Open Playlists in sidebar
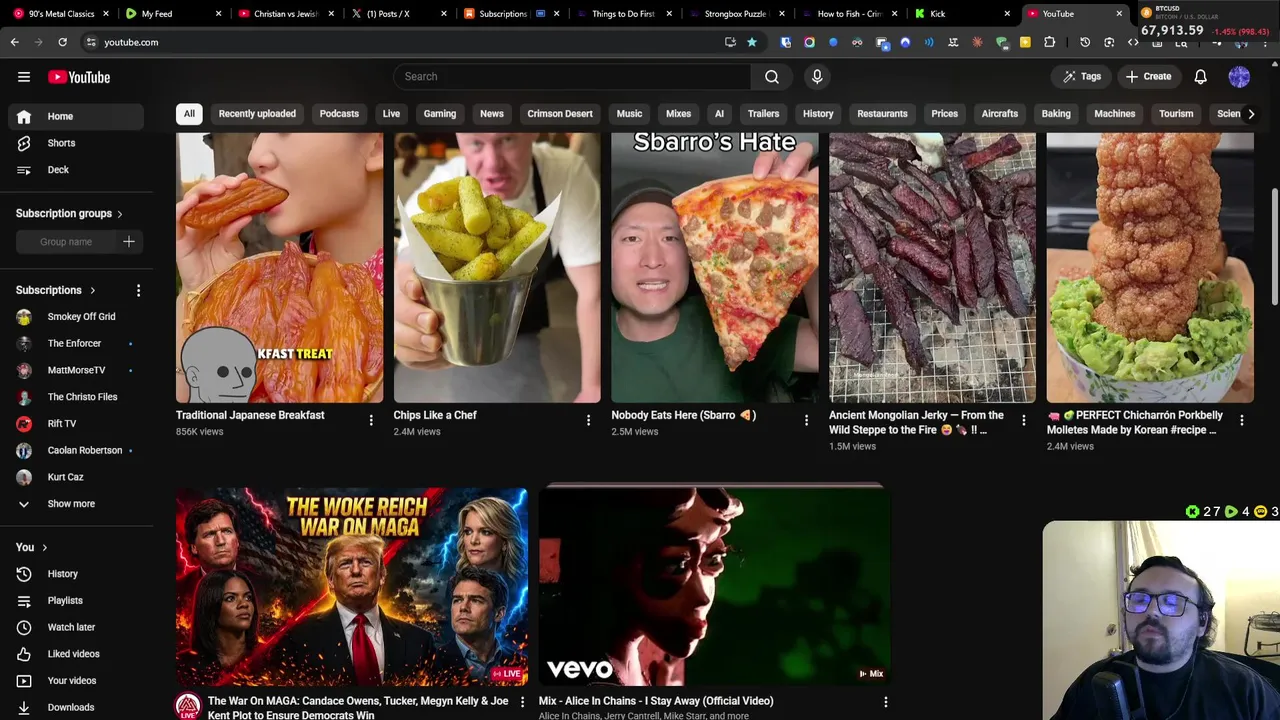The height and width of the screenshot is (720, 1280). [76, 601]
